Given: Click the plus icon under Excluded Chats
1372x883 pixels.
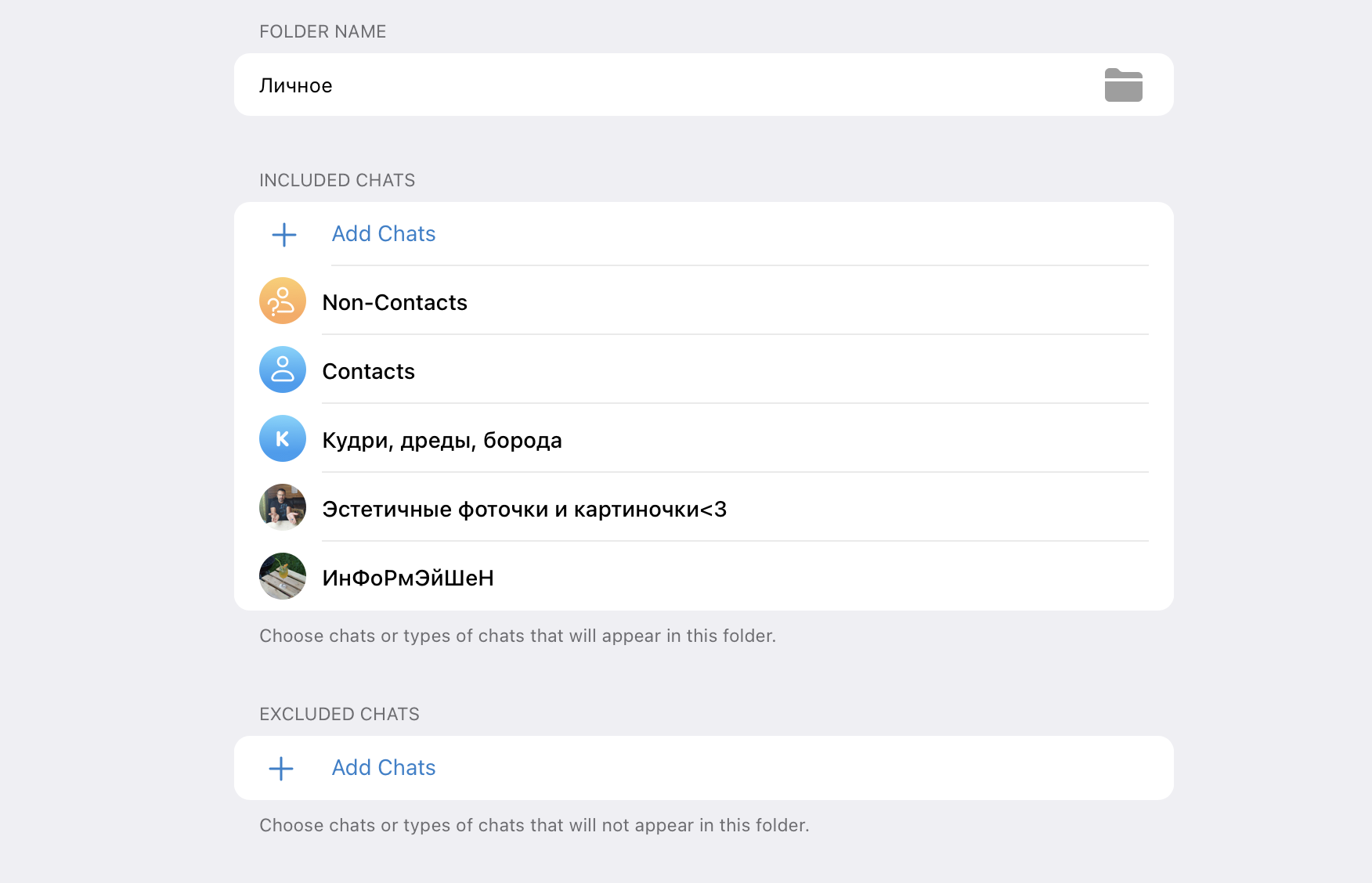Looking at the screenshot, I should [x=281, y=768].
